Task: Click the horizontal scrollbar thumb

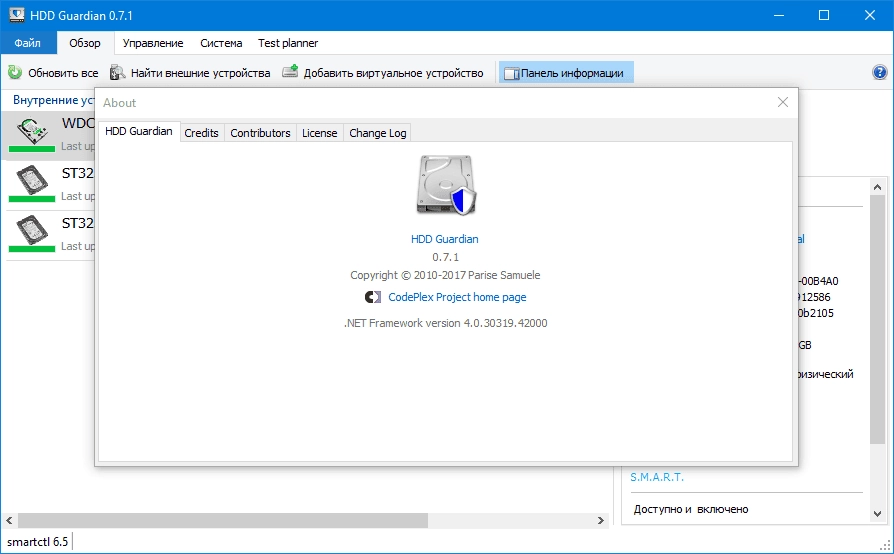Action: [x=223, y=520]
